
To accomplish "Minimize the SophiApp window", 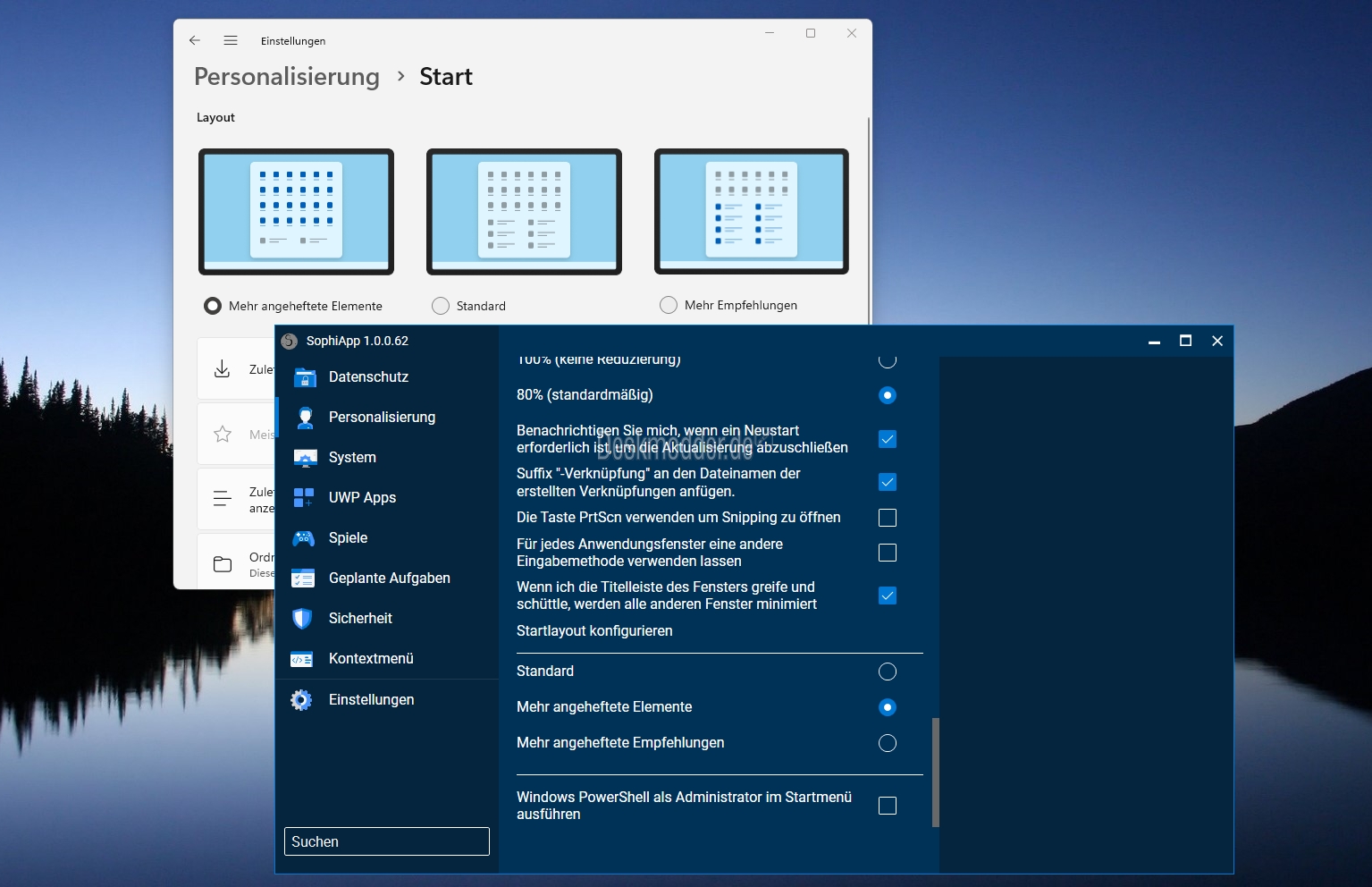I will coord(1155,342).
